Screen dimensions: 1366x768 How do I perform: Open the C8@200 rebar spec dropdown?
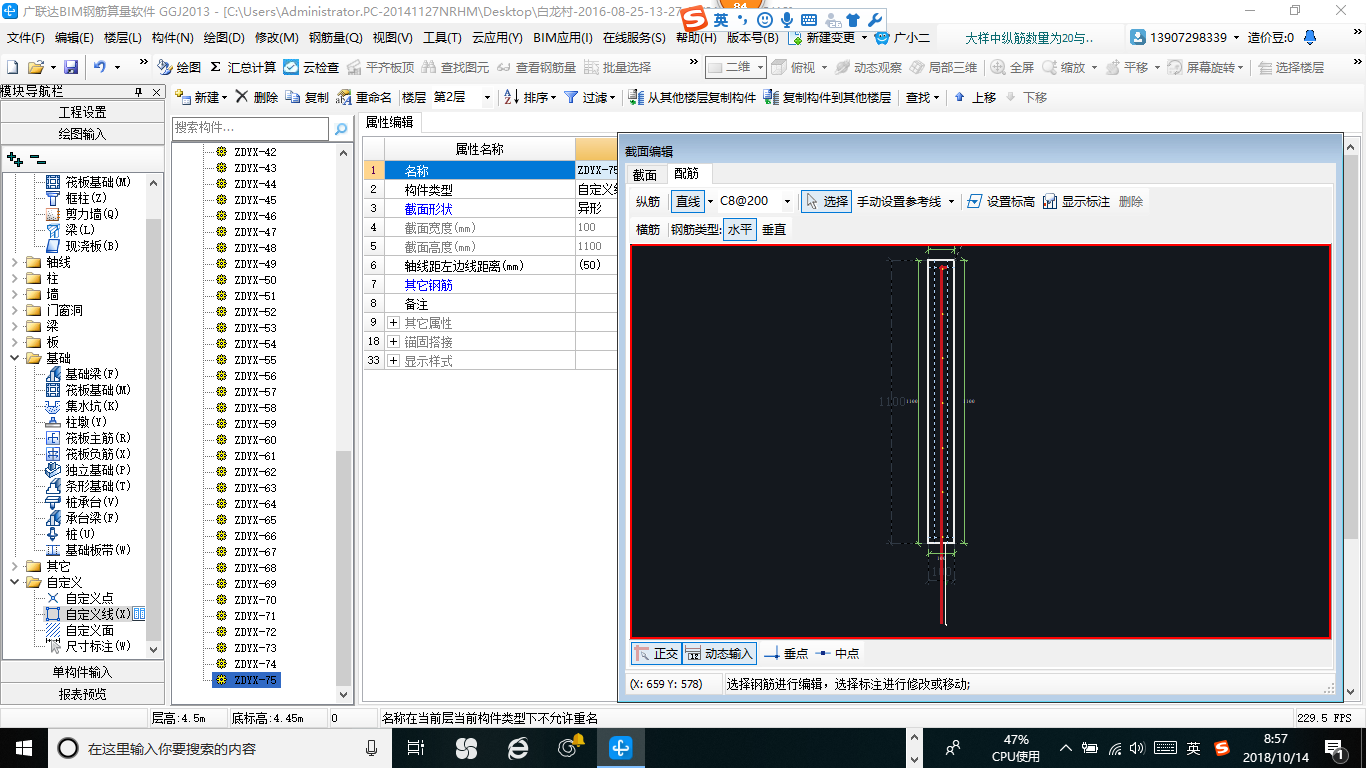tap(787, 201)
